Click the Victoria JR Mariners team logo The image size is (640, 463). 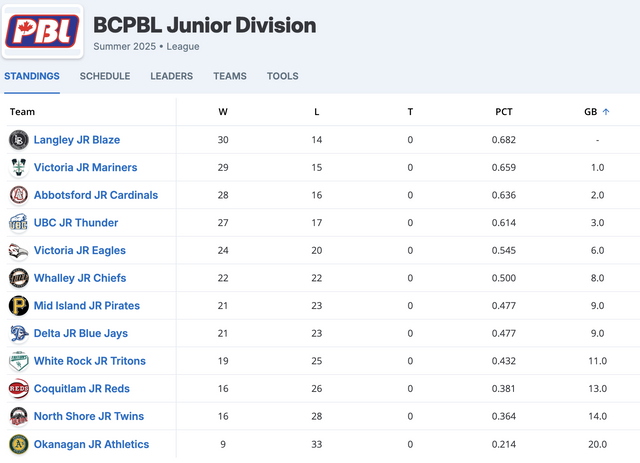19,167
